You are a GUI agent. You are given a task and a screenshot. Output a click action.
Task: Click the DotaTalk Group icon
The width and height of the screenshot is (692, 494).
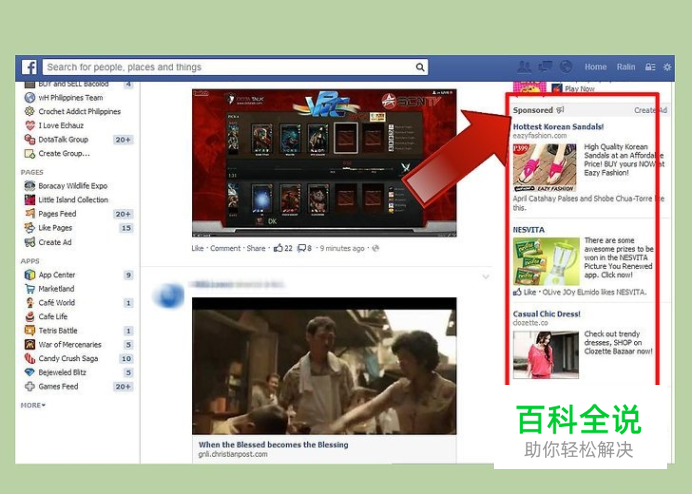pos(30,140)
